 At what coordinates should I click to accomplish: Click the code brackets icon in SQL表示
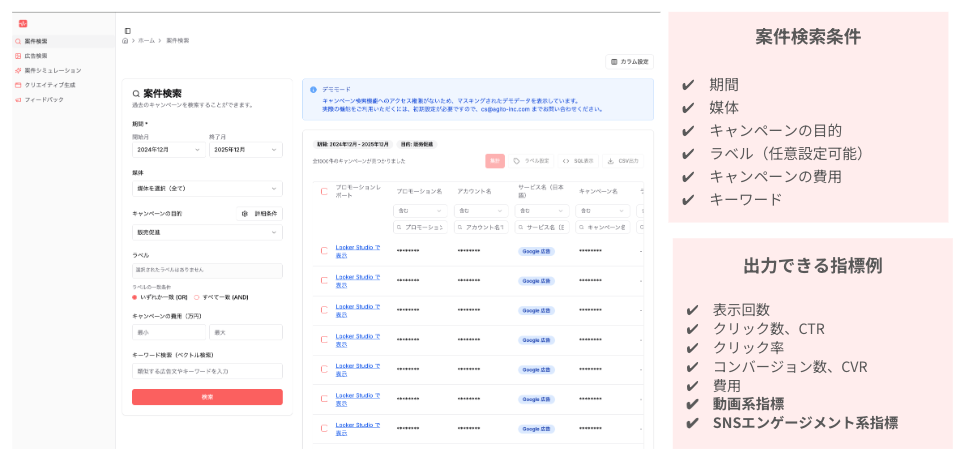click(x=566, y=161)
